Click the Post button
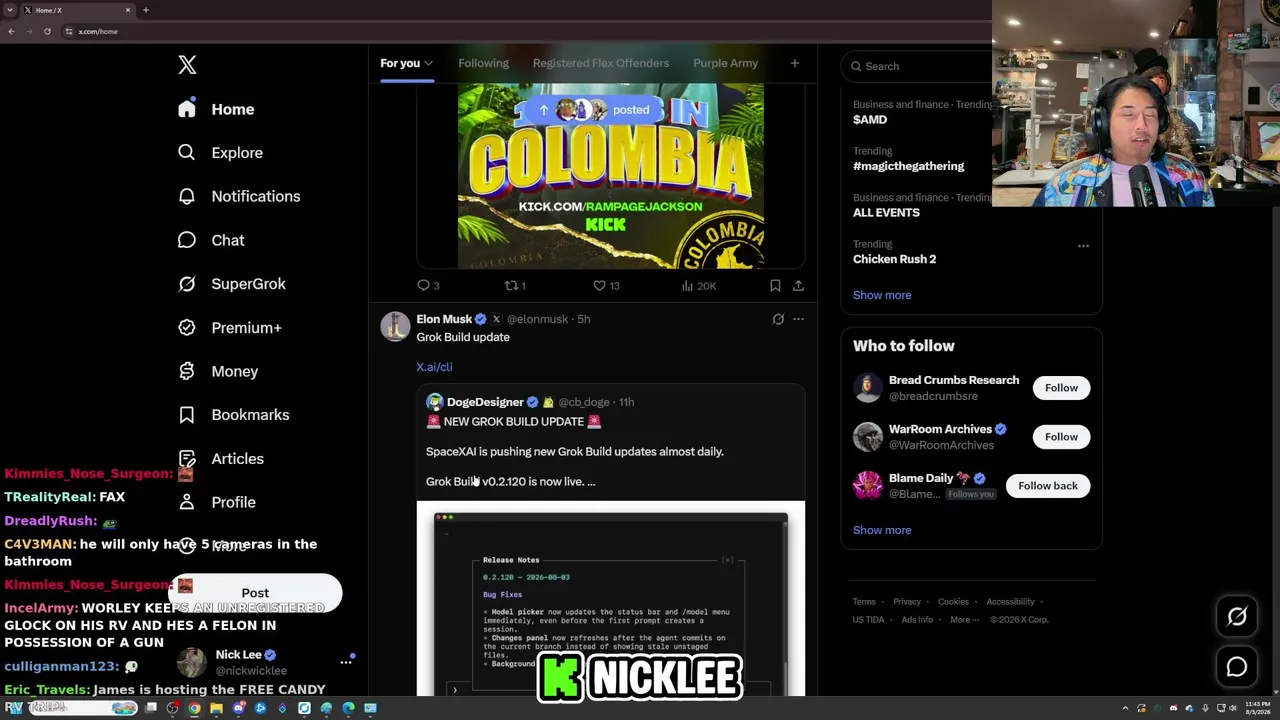Viewport: 1280px width, 720px height. click(255, 593)
